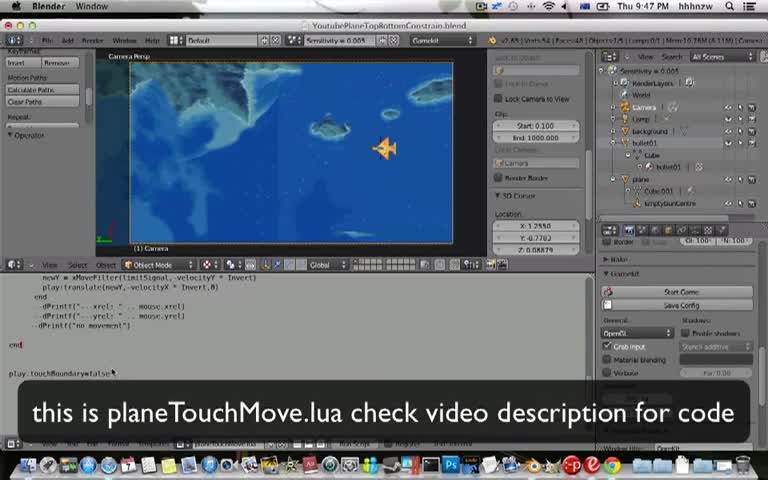Open the Stencil additive shadows dropdown

tap(716, 347)
